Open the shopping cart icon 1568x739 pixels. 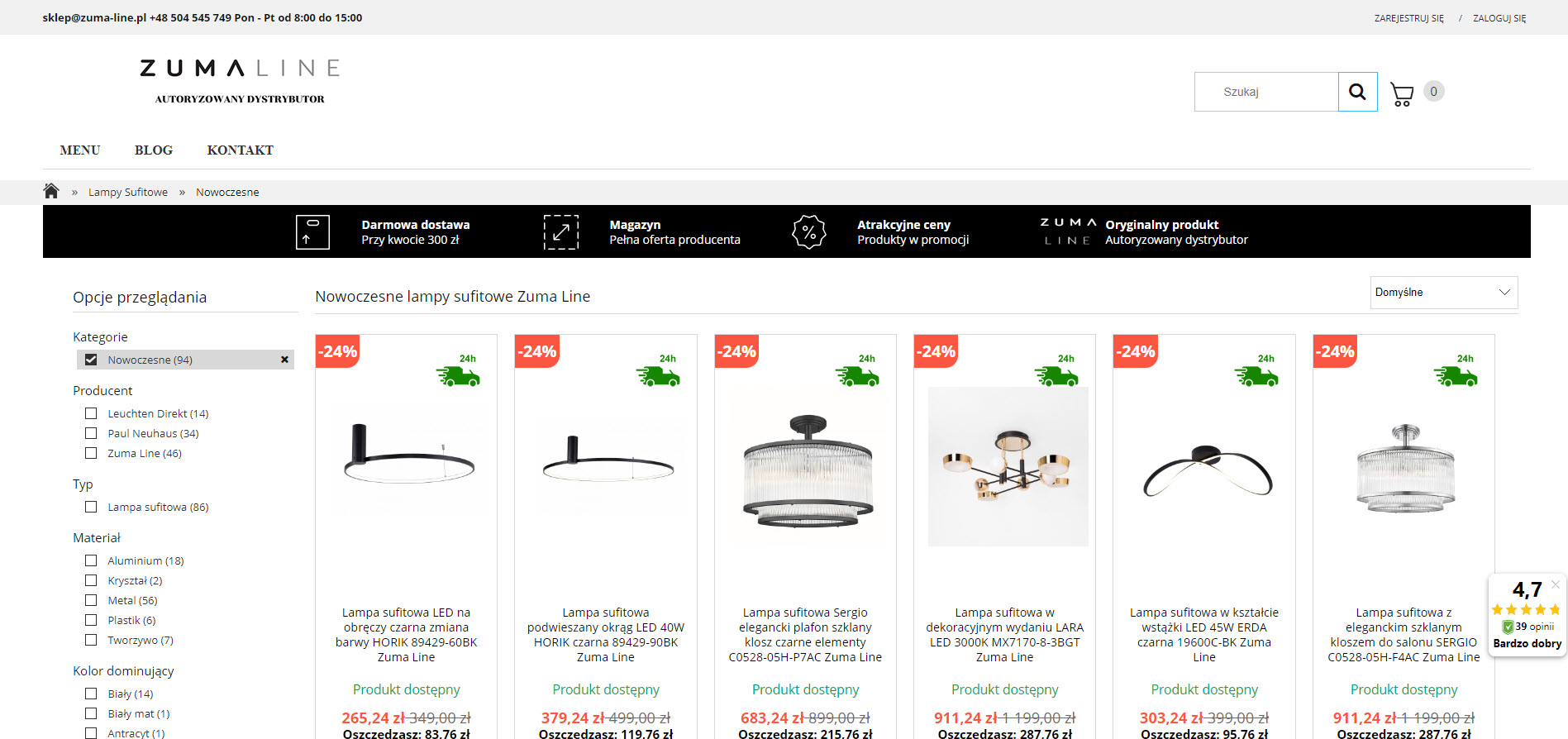pyautogui.click(x=1402, y=94)
